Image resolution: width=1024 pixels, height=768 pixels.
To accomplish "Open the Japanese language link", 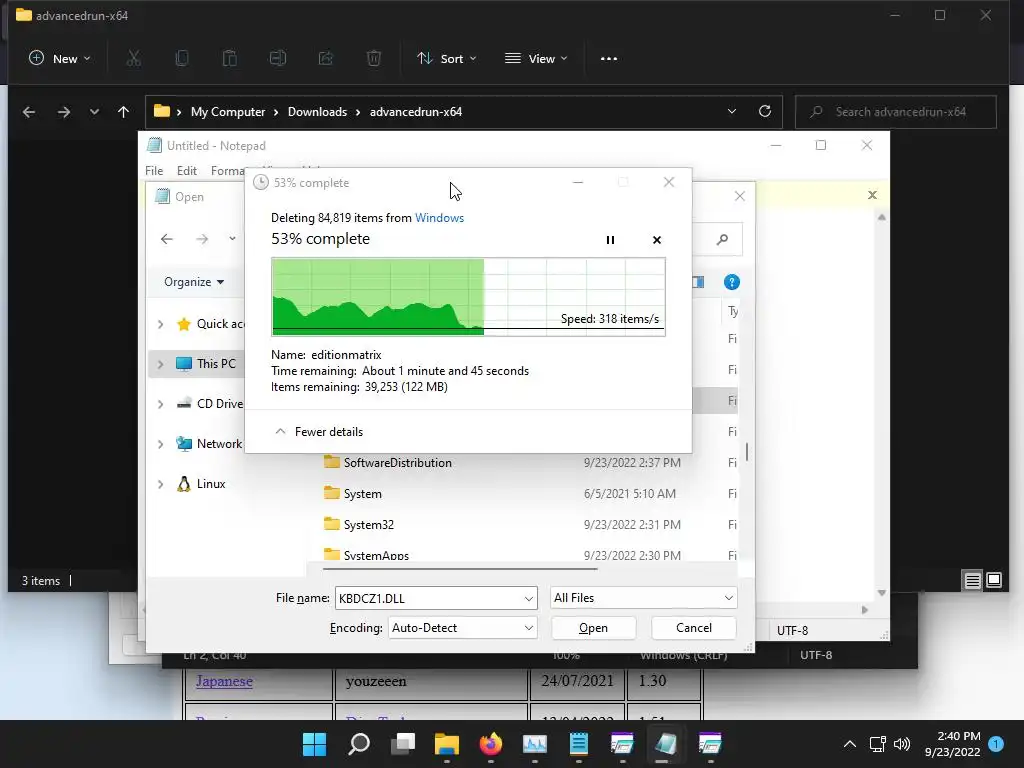I will point(224,681).
